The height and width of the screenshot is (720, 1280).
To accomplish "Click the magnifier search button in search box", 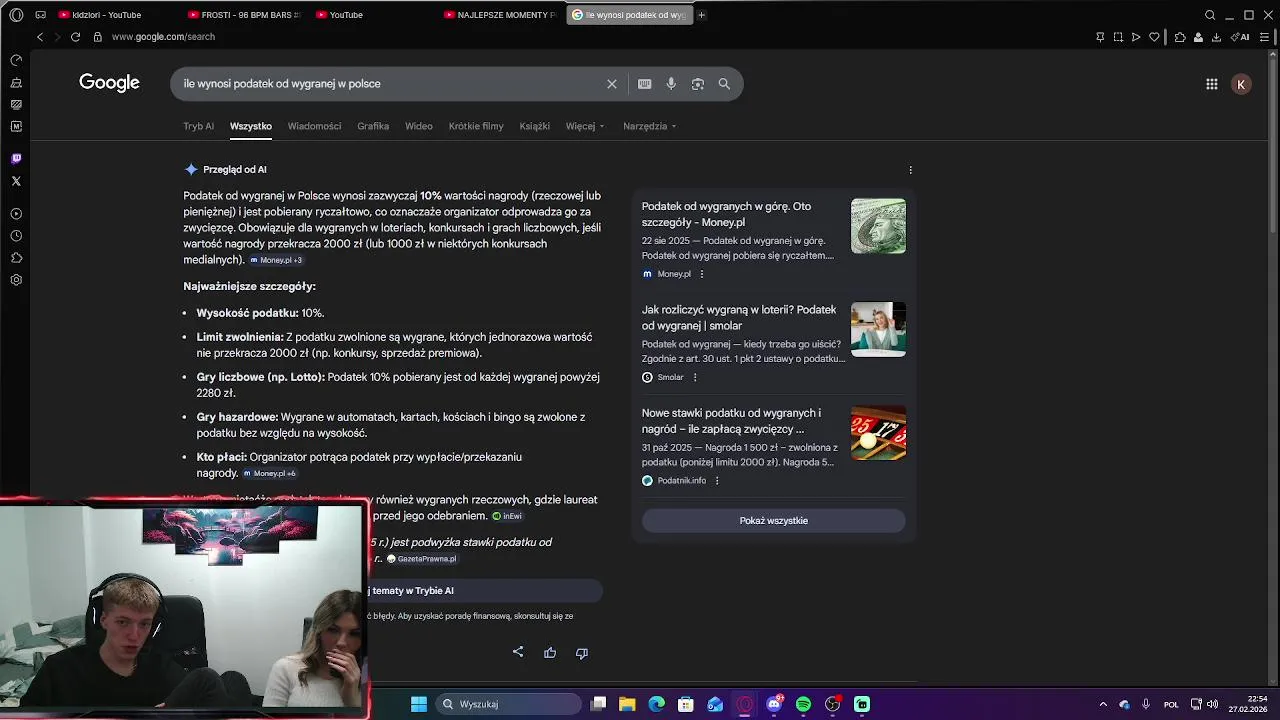I will tap(724, 84).
